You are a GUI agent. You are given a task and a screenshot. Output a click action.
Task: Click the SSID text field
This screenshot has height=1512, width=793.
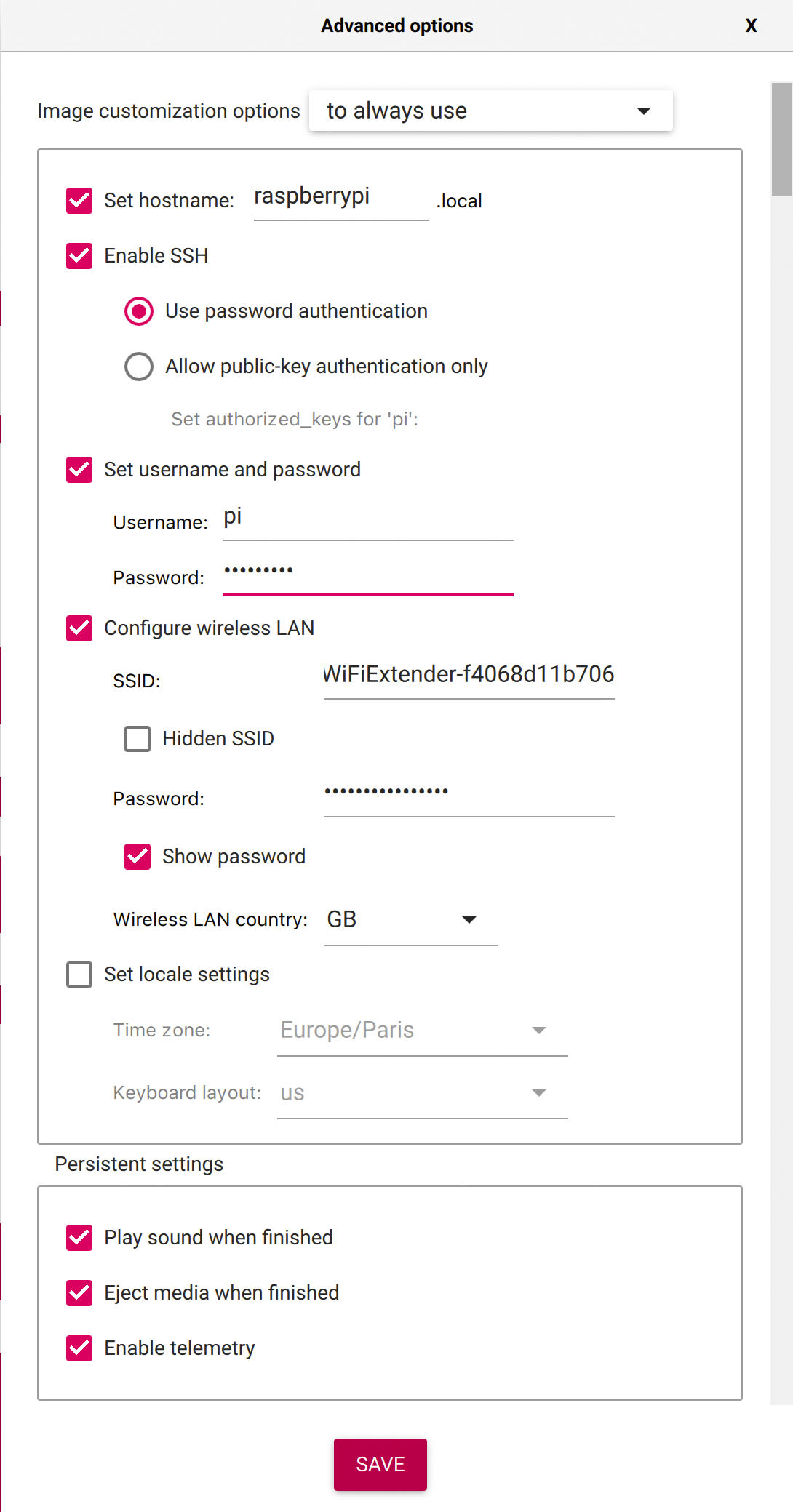tap(469, 676)
